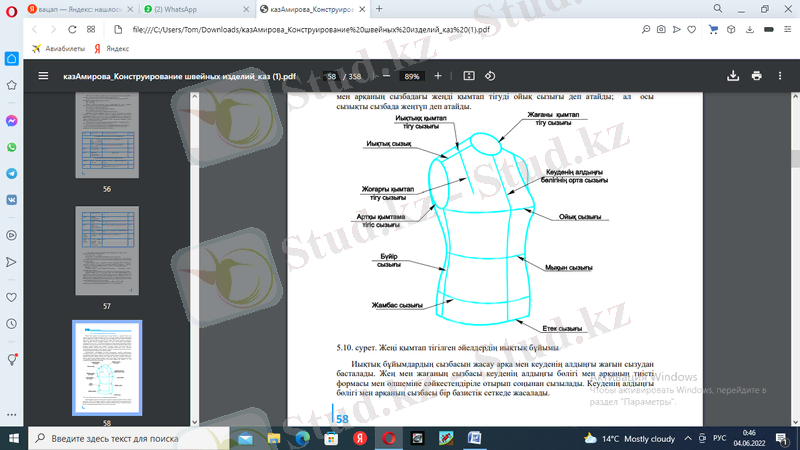Zoom out the PDF with minus button
800x450 pixels.
click(386, 76)
